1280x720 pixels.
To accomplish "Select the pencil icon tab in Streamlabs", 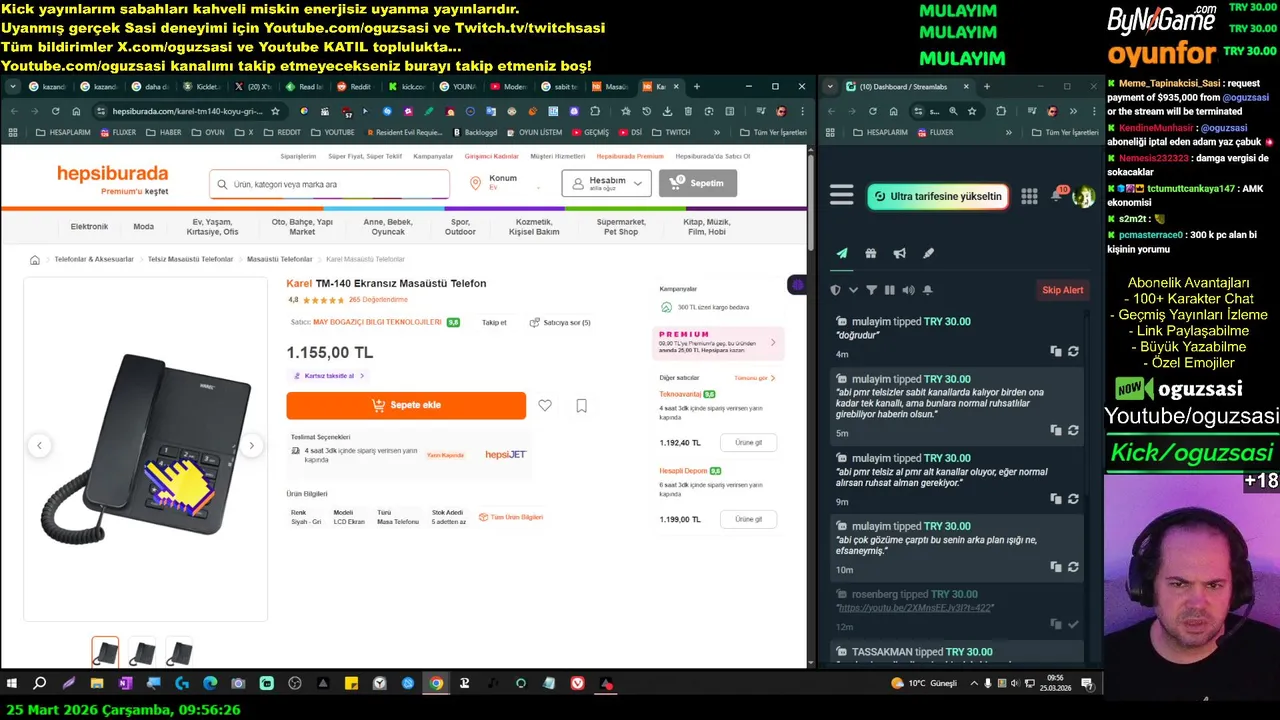I will [x=928, y=253].
